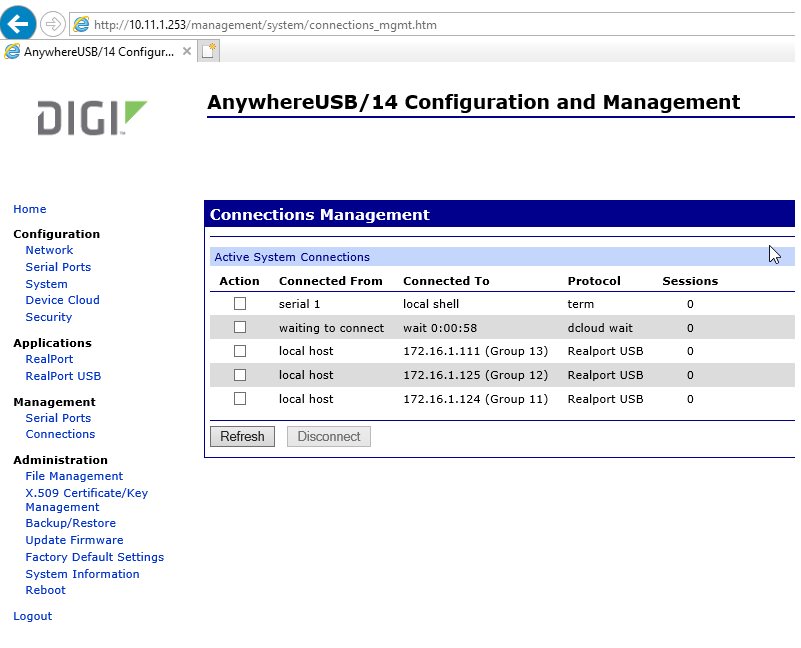This screenshot has height=648, width=801.
Task: Click the 'Sessions' column header
Action: 690,281
